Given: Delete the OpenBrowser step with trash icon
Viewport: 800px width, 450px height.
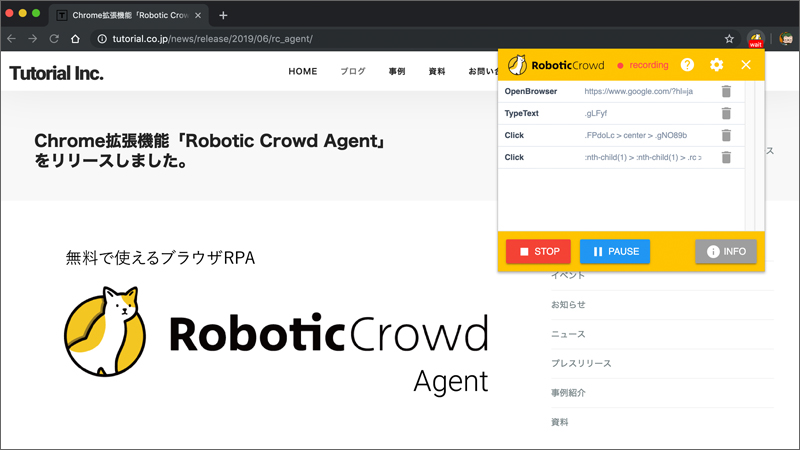Looking at the screenshot, I should [726, 91].
